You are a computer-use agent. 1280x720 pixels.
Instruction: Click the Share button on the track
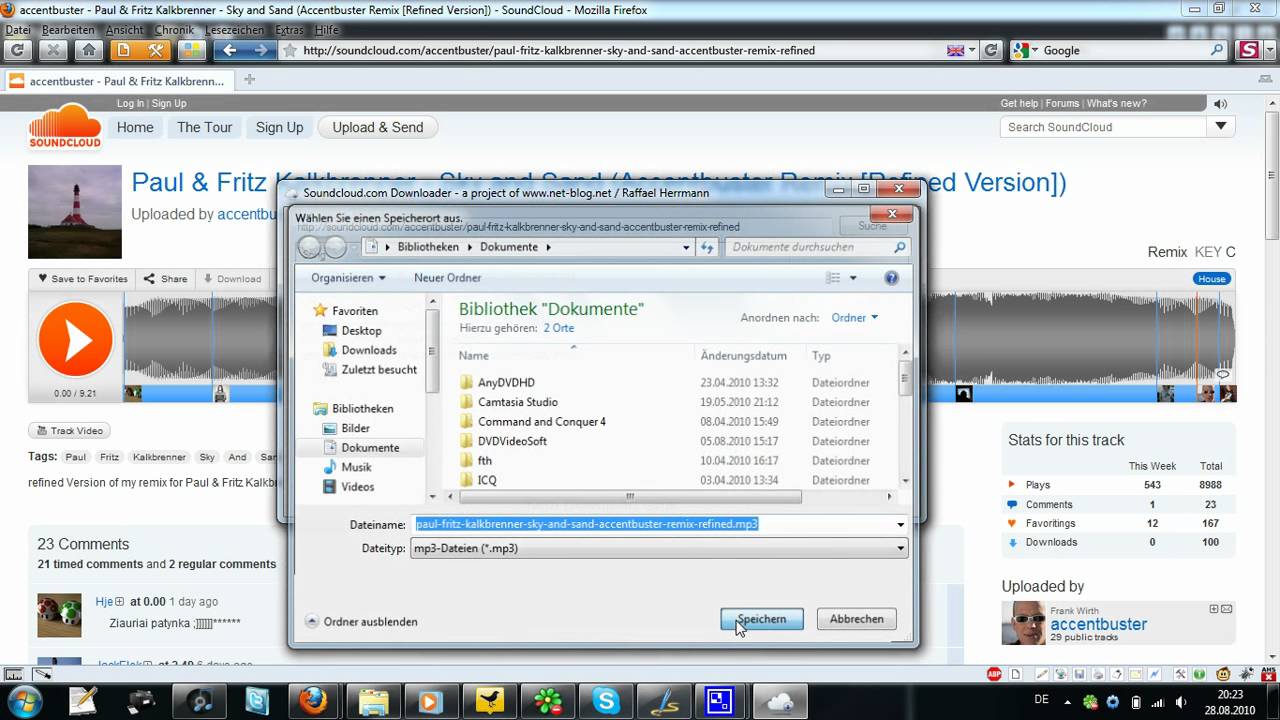pos(165,279)
